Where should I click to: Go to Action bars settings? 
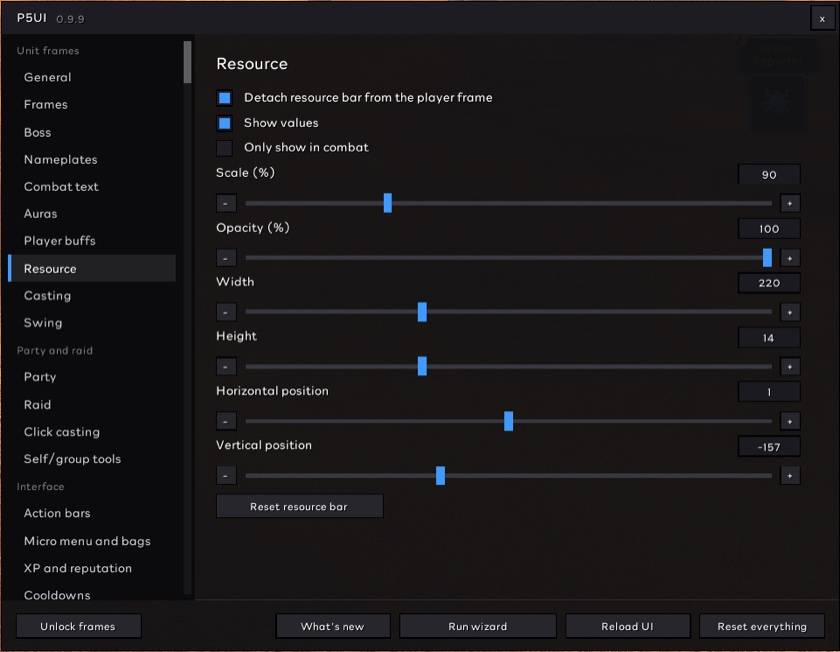92,513
